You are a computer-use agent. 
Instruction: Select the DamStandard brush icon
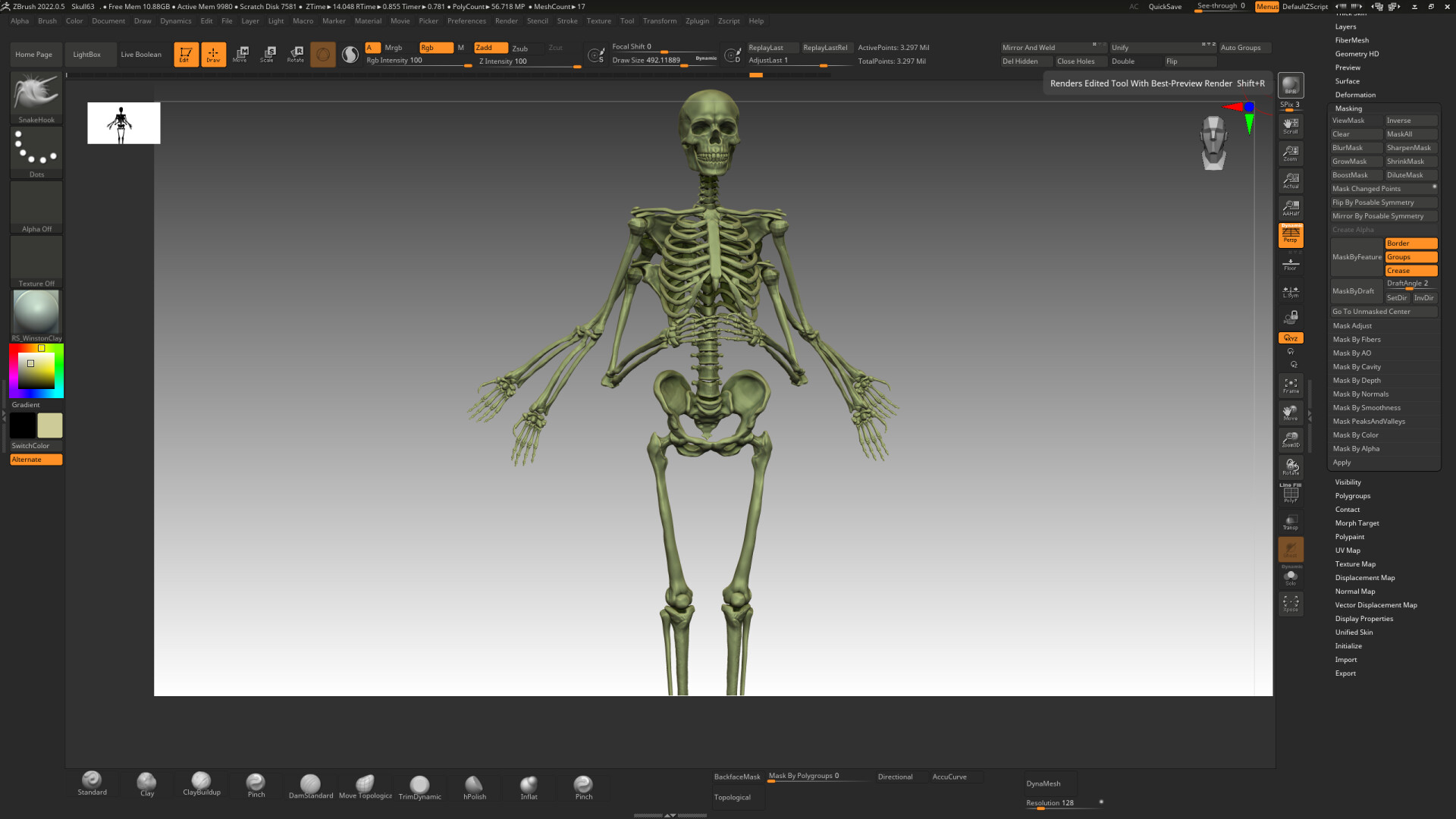310,785
